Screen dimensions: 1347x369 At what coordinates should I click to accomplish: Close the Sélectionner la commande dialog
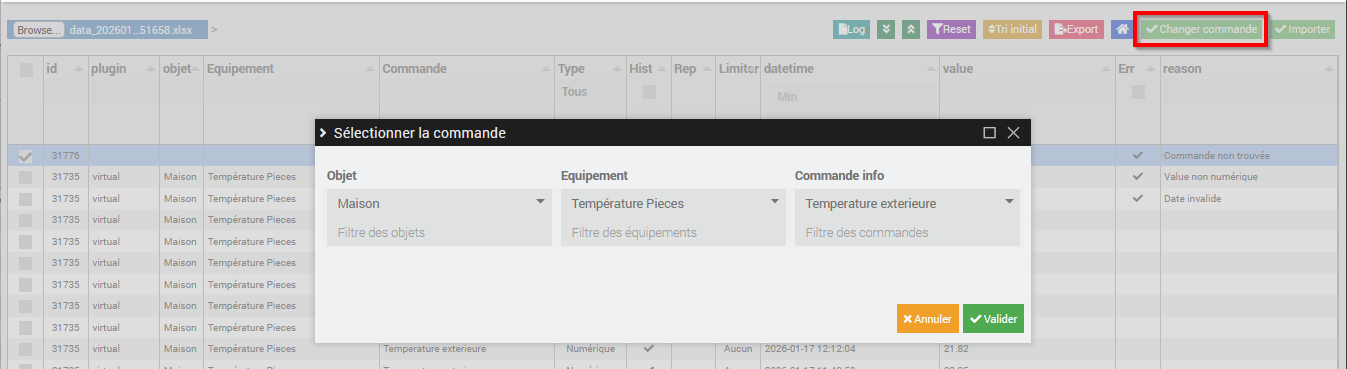1013,133
